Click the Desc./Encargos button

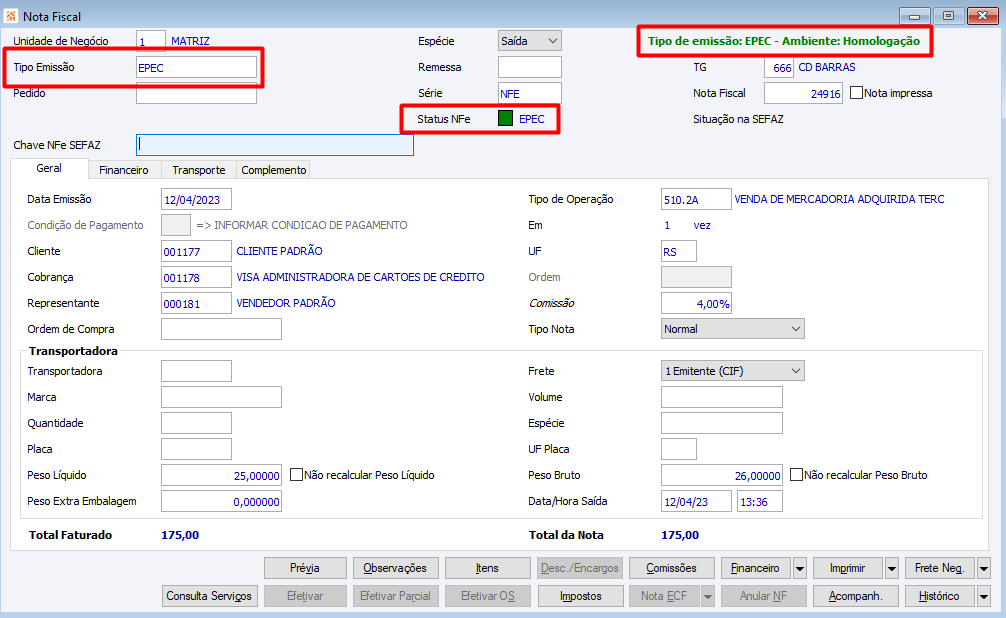(580, 568)
